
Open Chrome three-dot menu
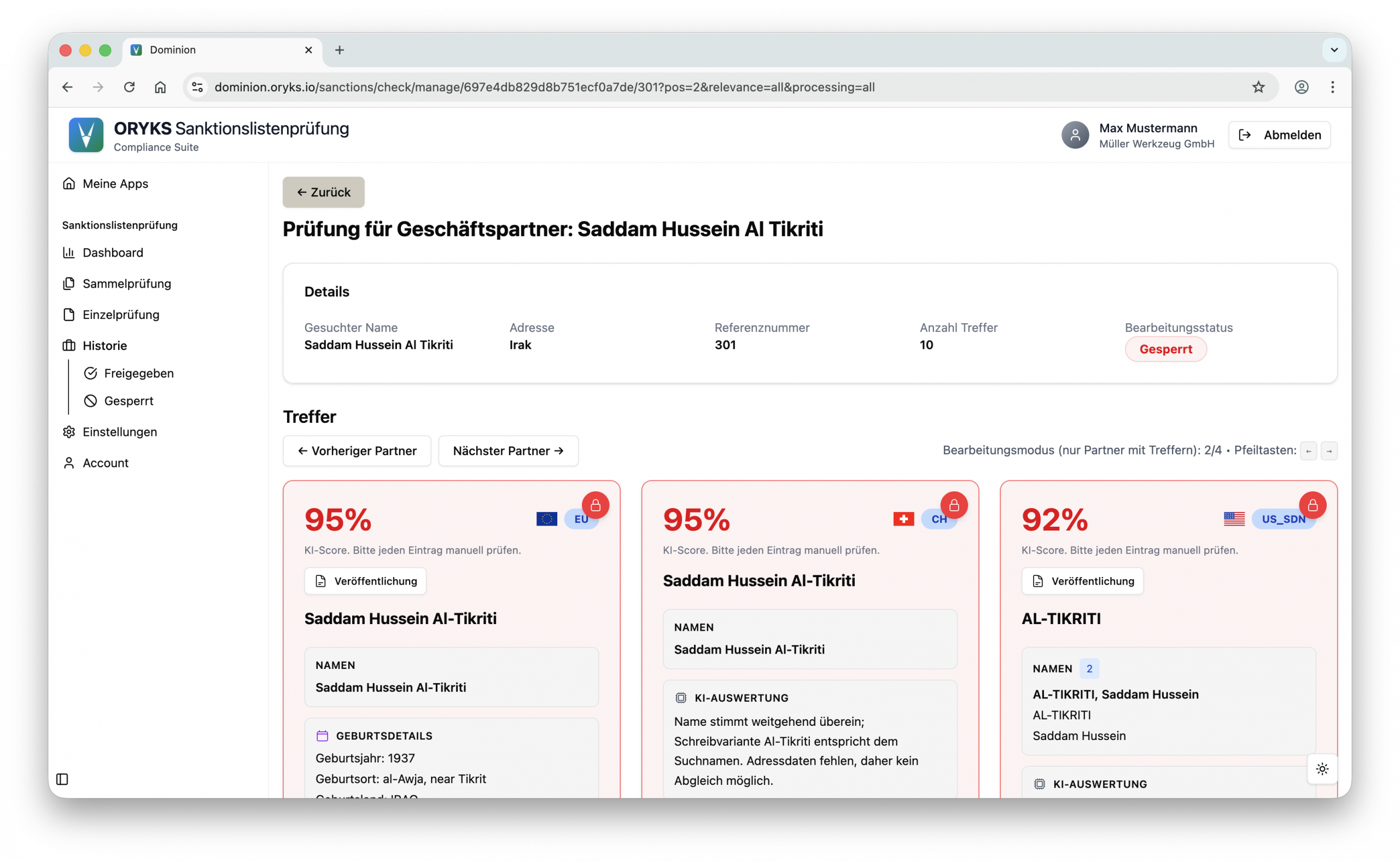pos(1332,87)
